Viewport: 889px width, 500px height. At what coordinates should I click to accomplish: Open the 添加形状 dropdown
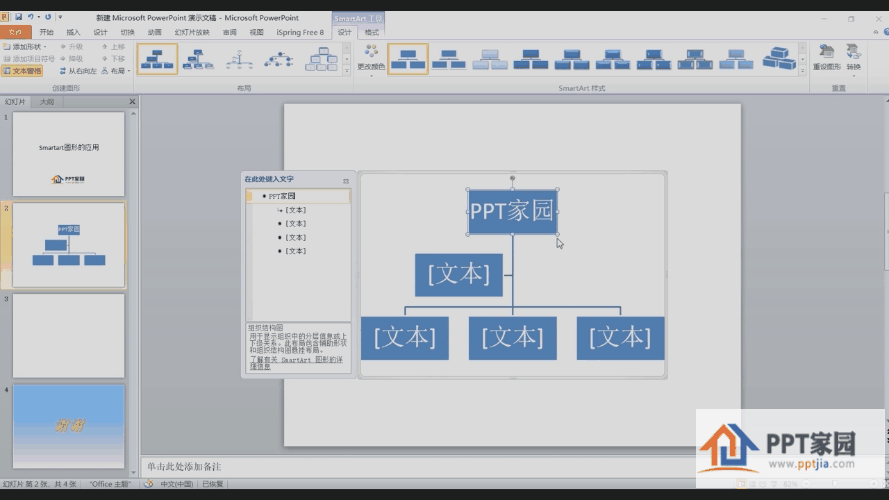click(x=26, y=46)
